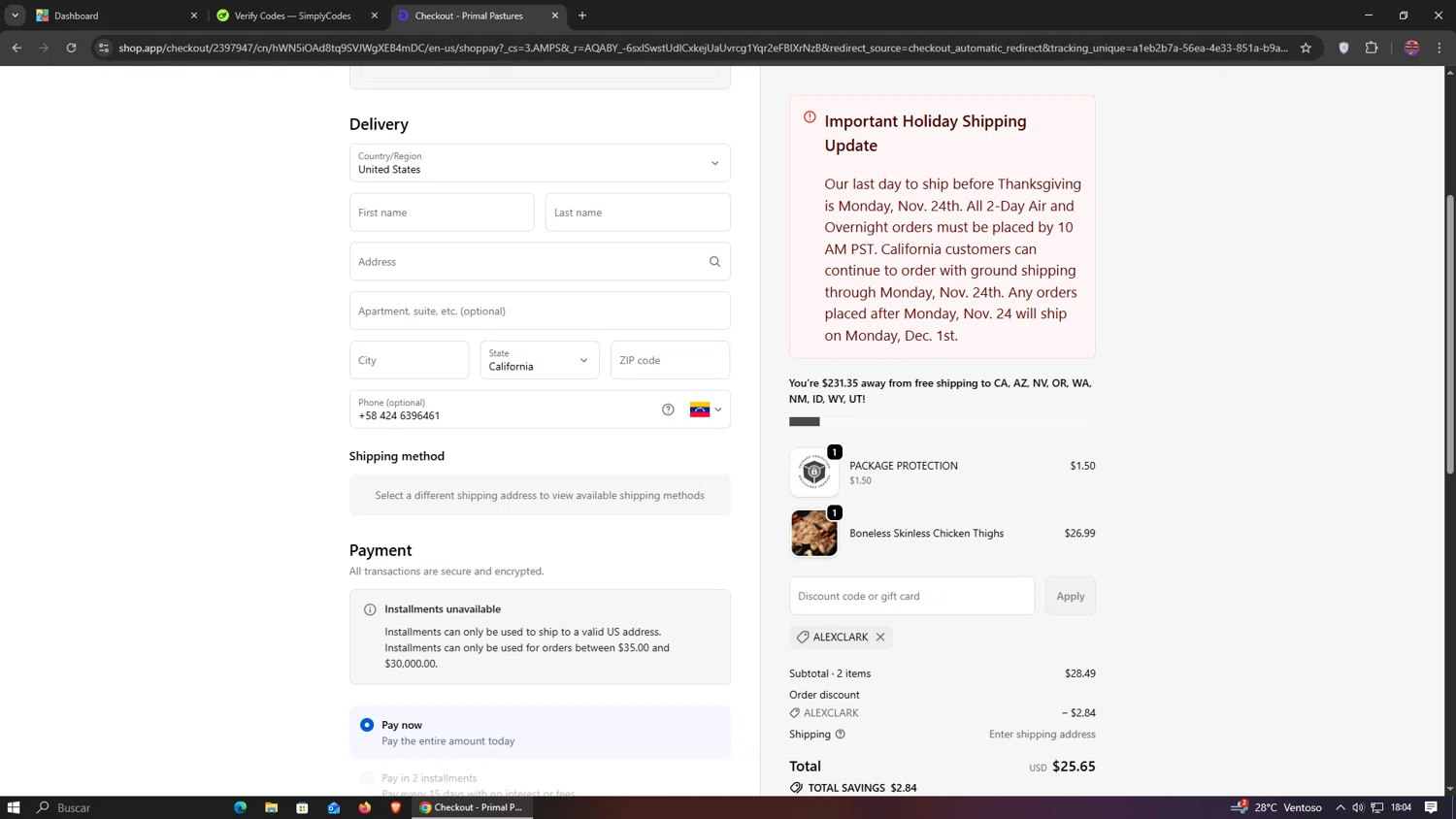Click the 18:04 taskbar clock
1456x819 pixels.
pos(1401,807)
